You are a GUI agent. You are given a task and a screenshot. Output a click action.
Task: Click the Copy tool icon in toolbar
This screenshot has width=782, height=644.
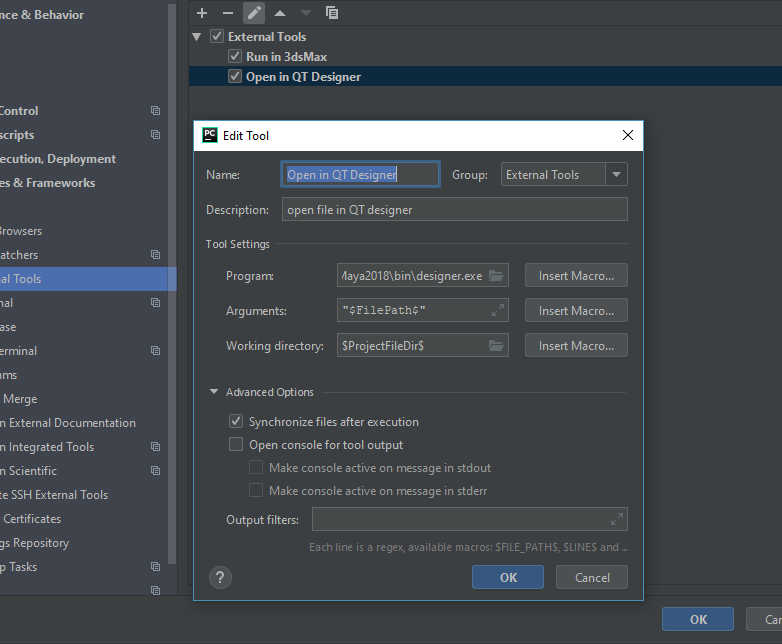click(332, 13)
